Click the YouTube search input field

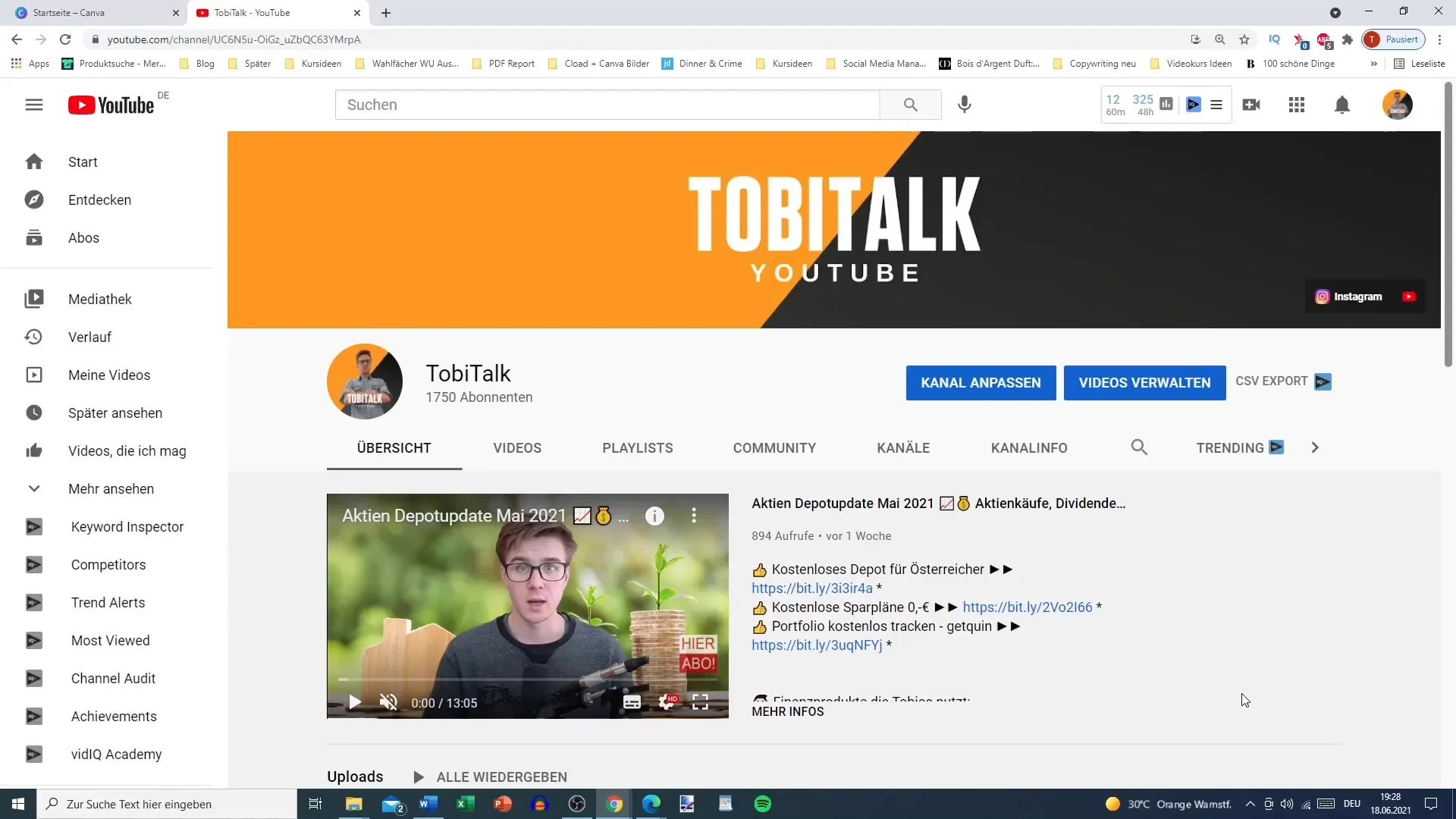click(607, 104)
